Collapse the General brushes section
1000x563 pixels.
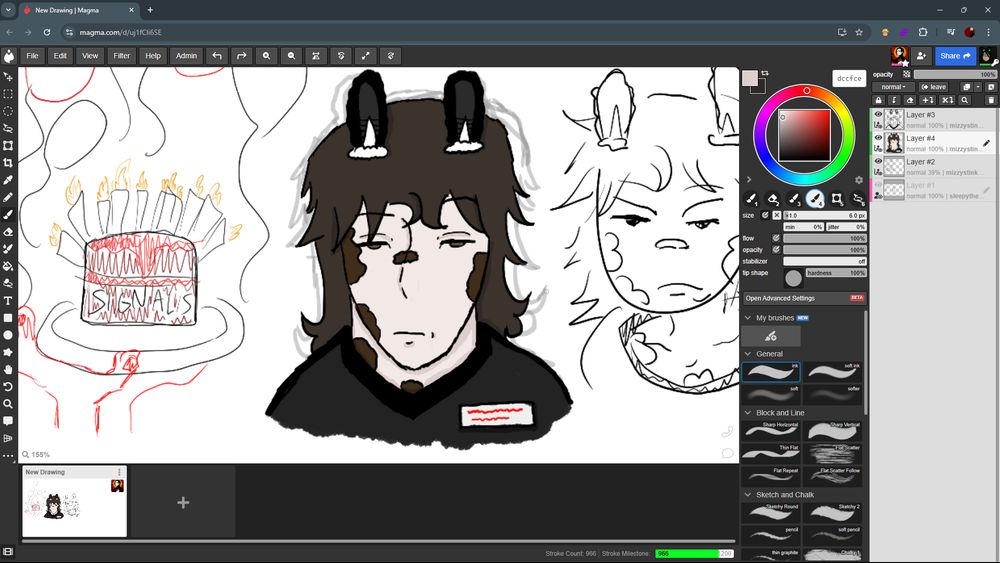click(748, 353)
